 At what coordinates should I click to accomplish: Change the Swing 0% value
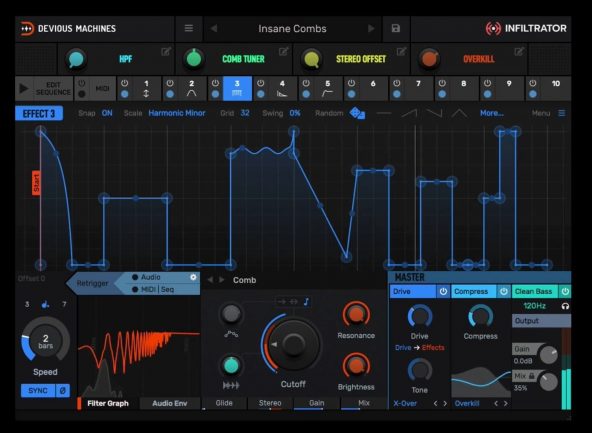pyautogui.click(x=295, y=113)
